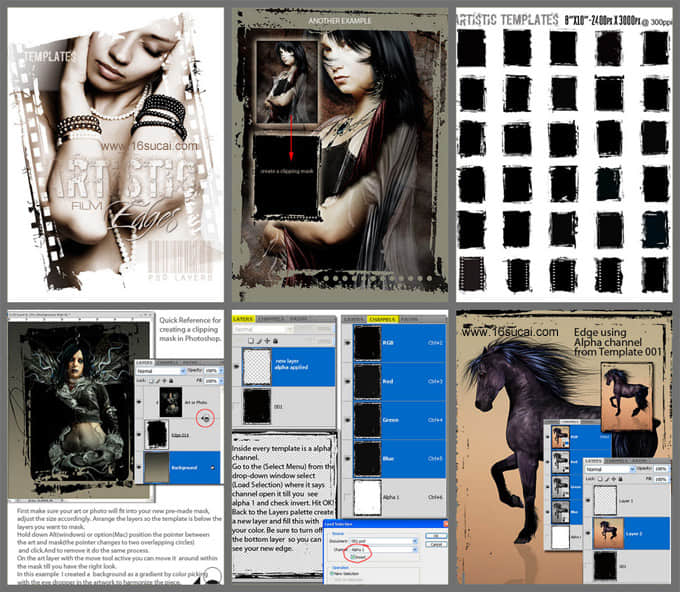The width and height of the screenshot is (680, 592).
Task: Hide the Art or Photo layer
Action: pos(139,402)
